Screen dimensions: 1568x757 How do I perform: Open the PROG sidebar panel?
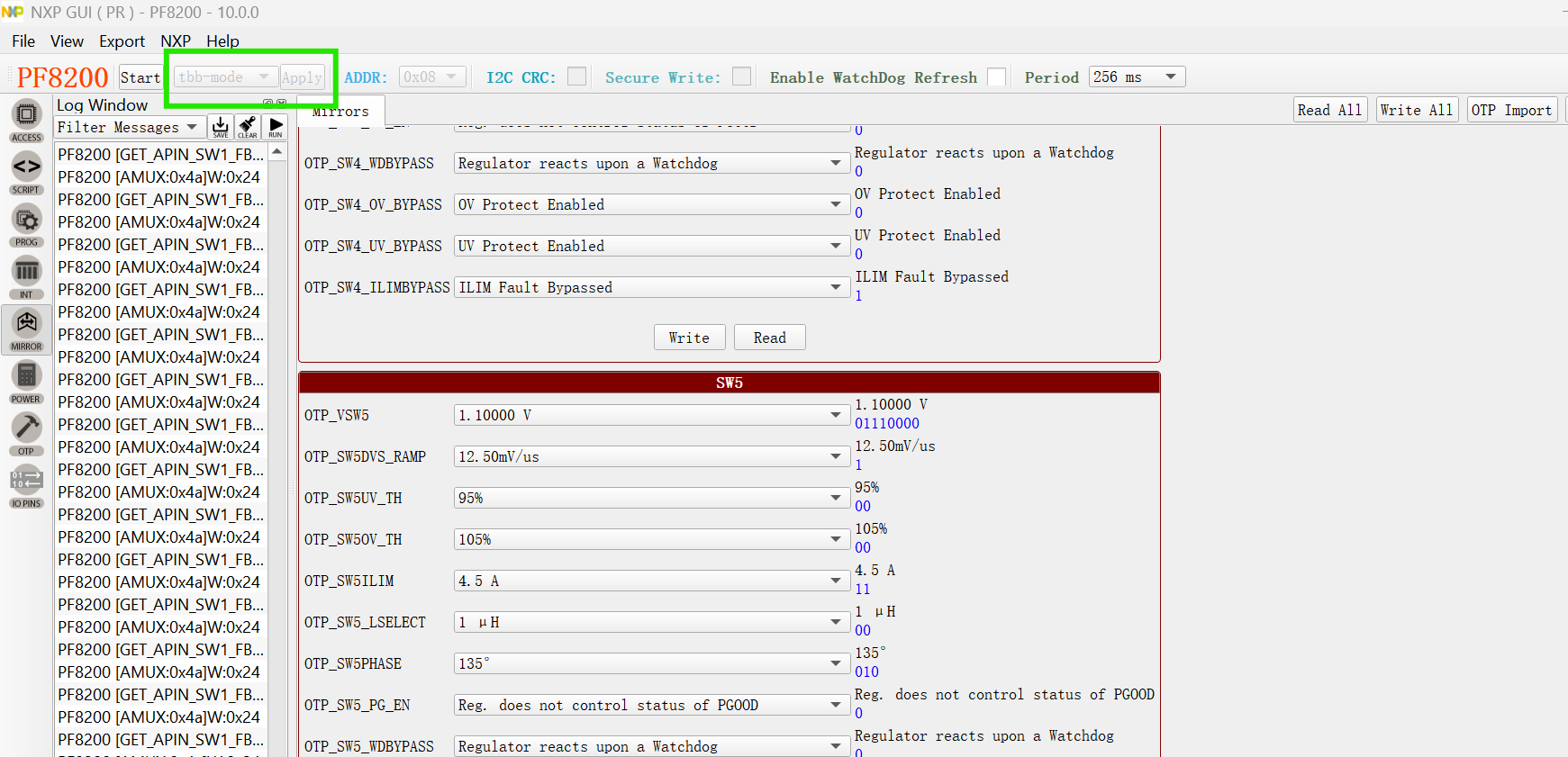pyautogui.click(x=26, y=224)
